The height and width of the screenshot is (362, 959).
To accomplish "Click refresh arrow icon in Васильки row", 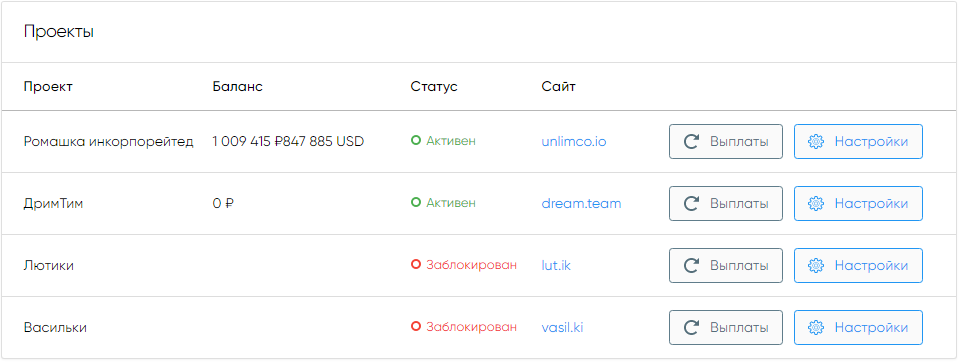I will tap(692, 328).
